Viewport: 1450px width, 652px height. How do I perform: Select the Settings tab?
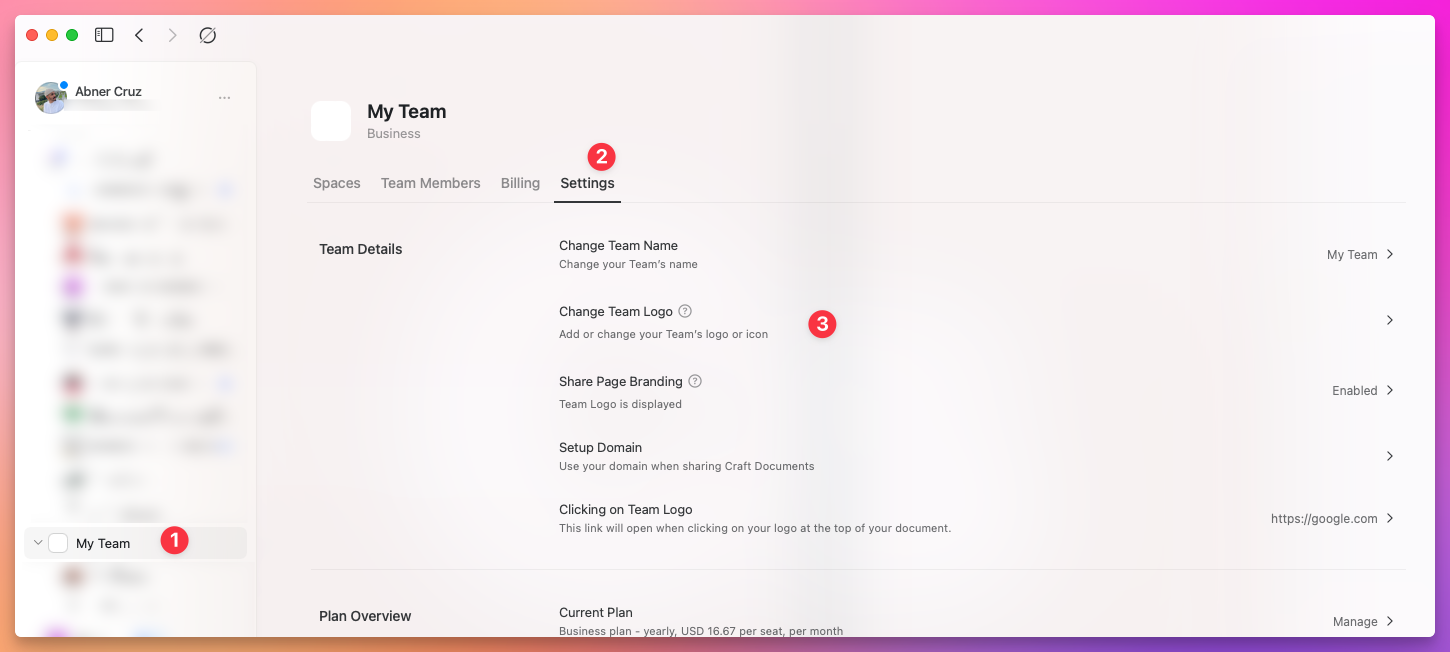587,183
